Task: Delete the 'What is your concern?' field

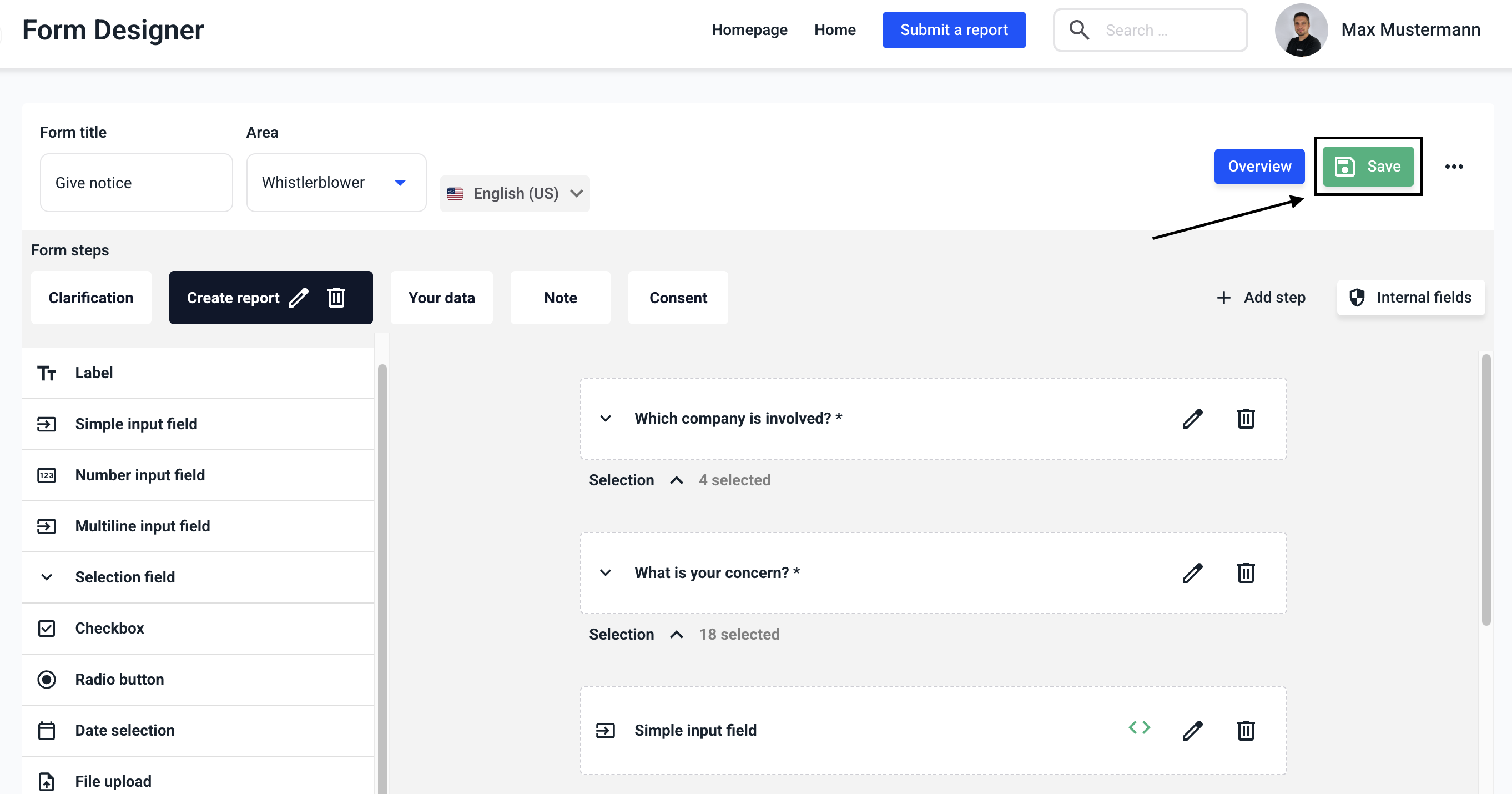Action: (x=1246, y=573)
